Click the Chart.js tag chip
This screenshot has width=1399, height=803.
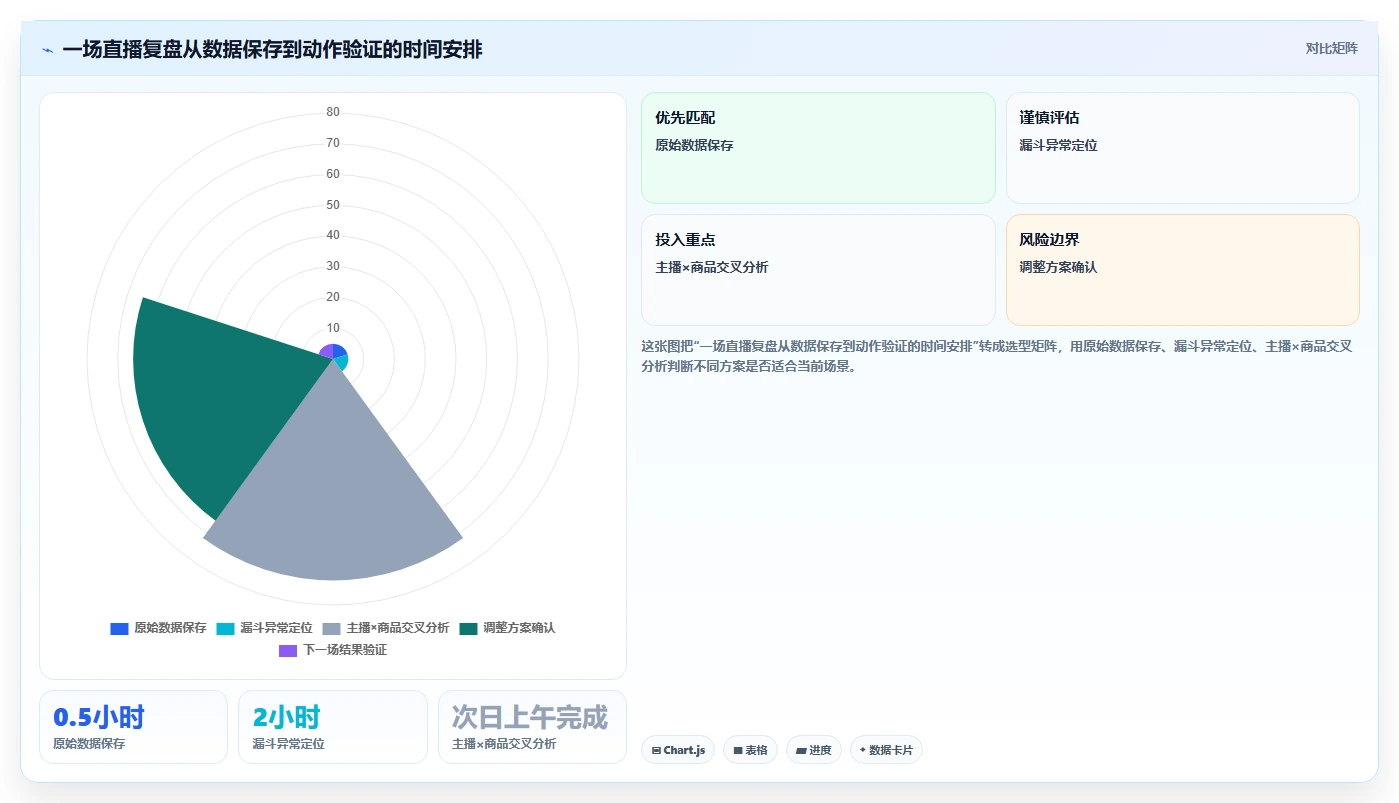click(x=678, y=750)
